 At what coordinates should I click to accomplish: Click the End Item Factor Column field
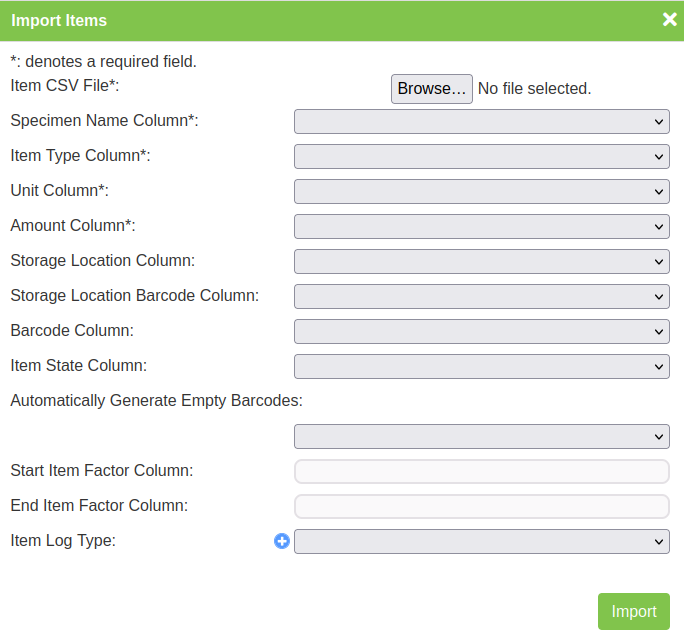click(481, 506)
